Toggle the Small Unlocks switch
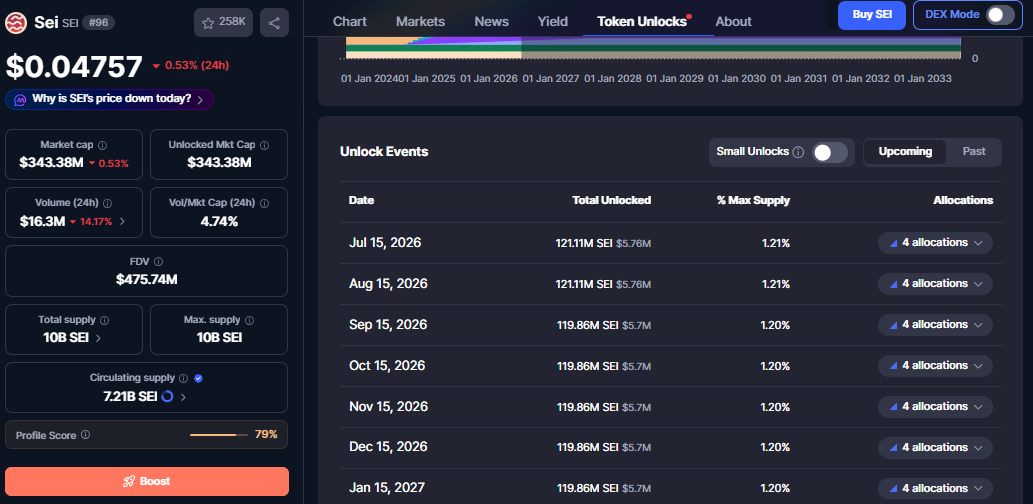The image size is (1033, 504). (829, 152)
